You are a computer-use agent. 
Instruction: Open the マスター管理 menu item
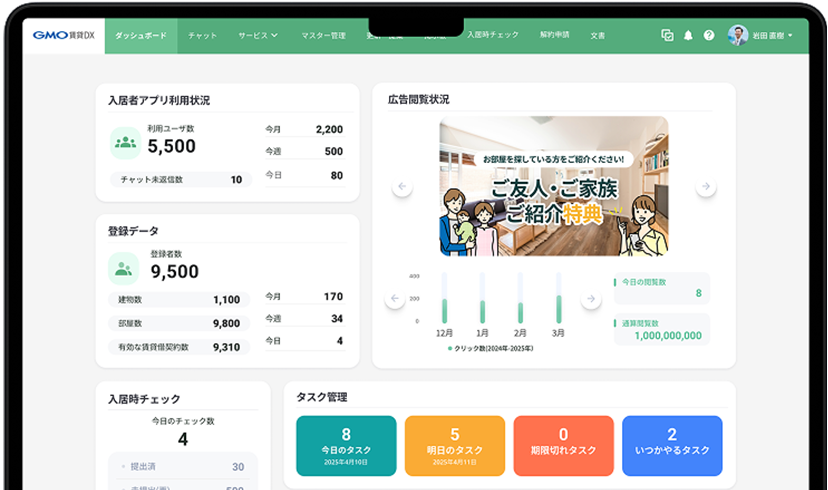tap(323, 35)
